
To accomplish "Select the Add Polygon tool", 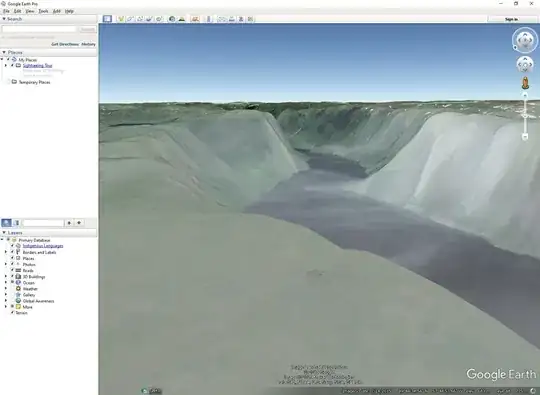I will (130, 19).
